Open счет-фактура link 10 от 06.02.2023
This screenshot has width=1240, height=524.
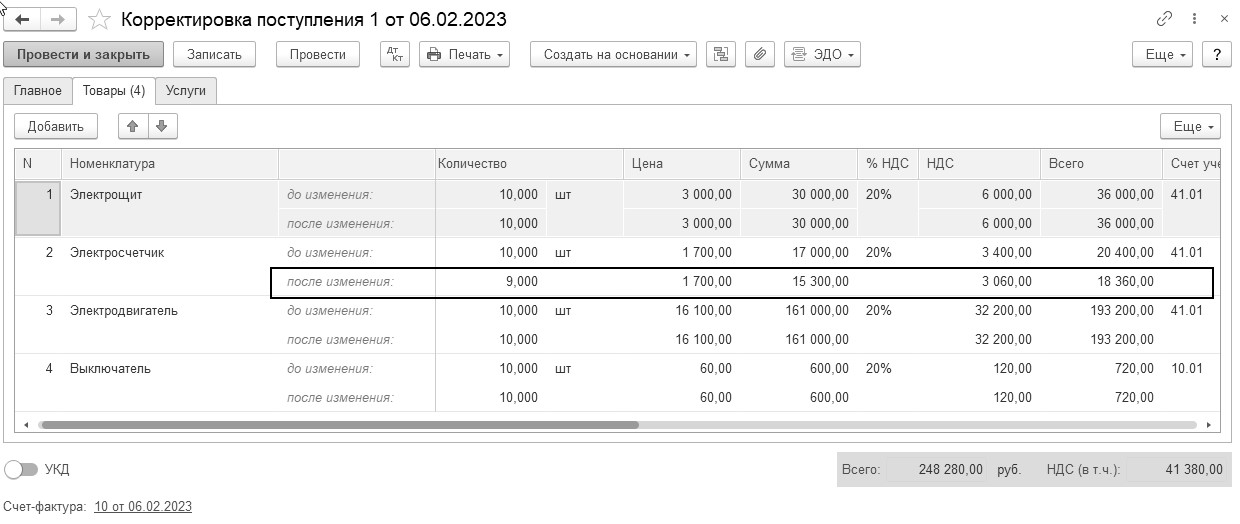click(143, 507)
